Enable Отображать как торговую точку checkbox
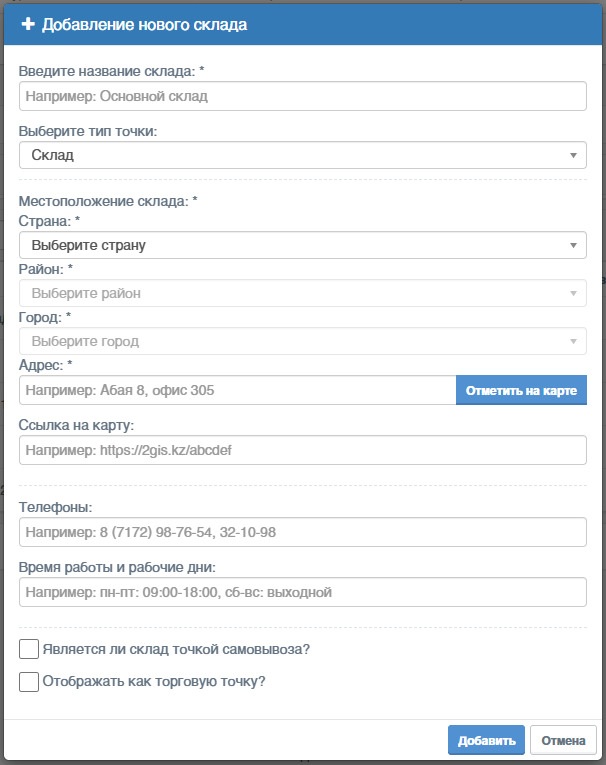 pyautogui.click(x=29, y=682)
